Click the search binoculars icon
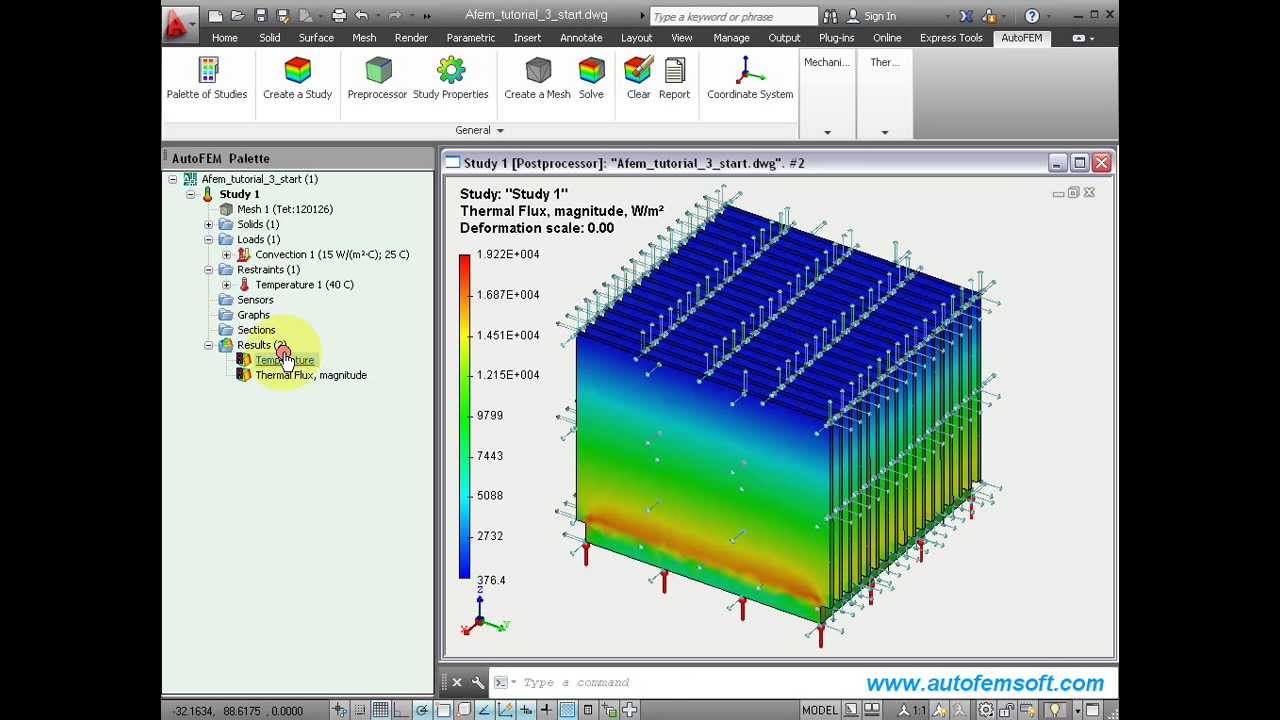Image resolution: width=1280 pixels, height=720 pixels. pos(830,16)
